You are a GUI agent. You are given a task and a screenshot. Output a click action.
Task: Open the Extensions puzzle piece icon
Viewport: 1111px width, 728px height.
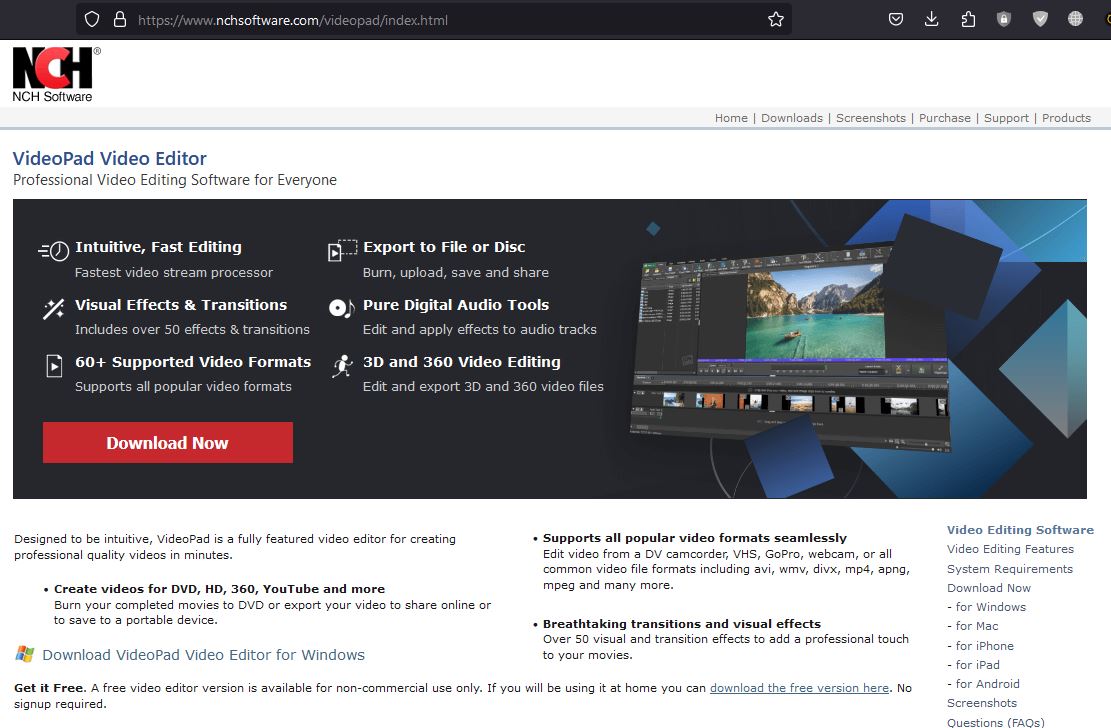[x=968, y=20]
